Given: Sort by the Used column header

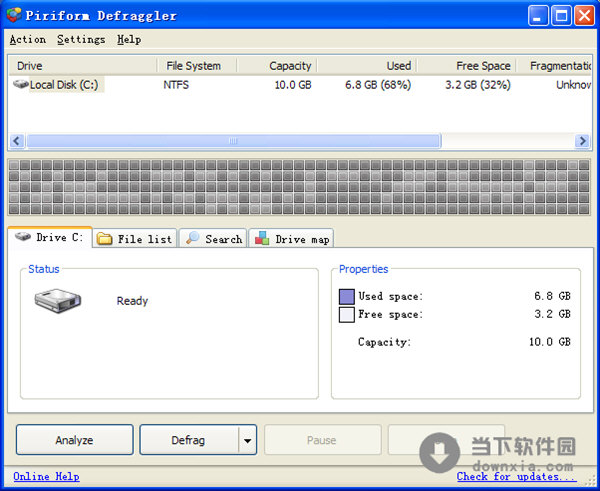Looking at the screenshot, I should tap(367, 66).
